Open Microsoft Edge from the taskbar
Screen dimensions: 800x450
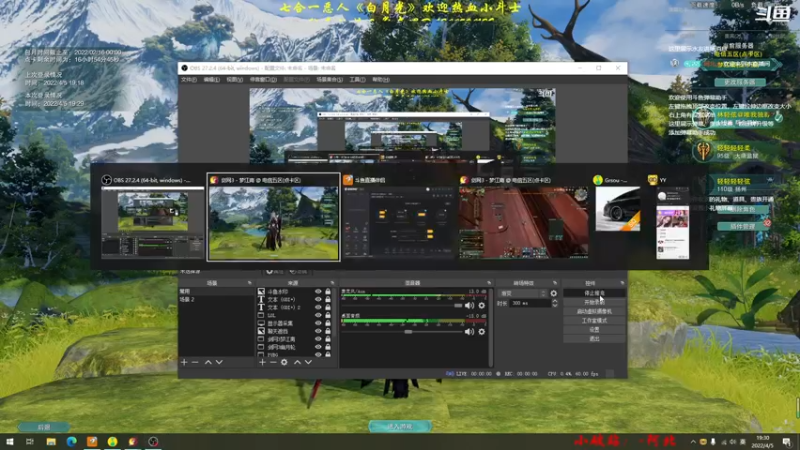[x=71, y=441]
